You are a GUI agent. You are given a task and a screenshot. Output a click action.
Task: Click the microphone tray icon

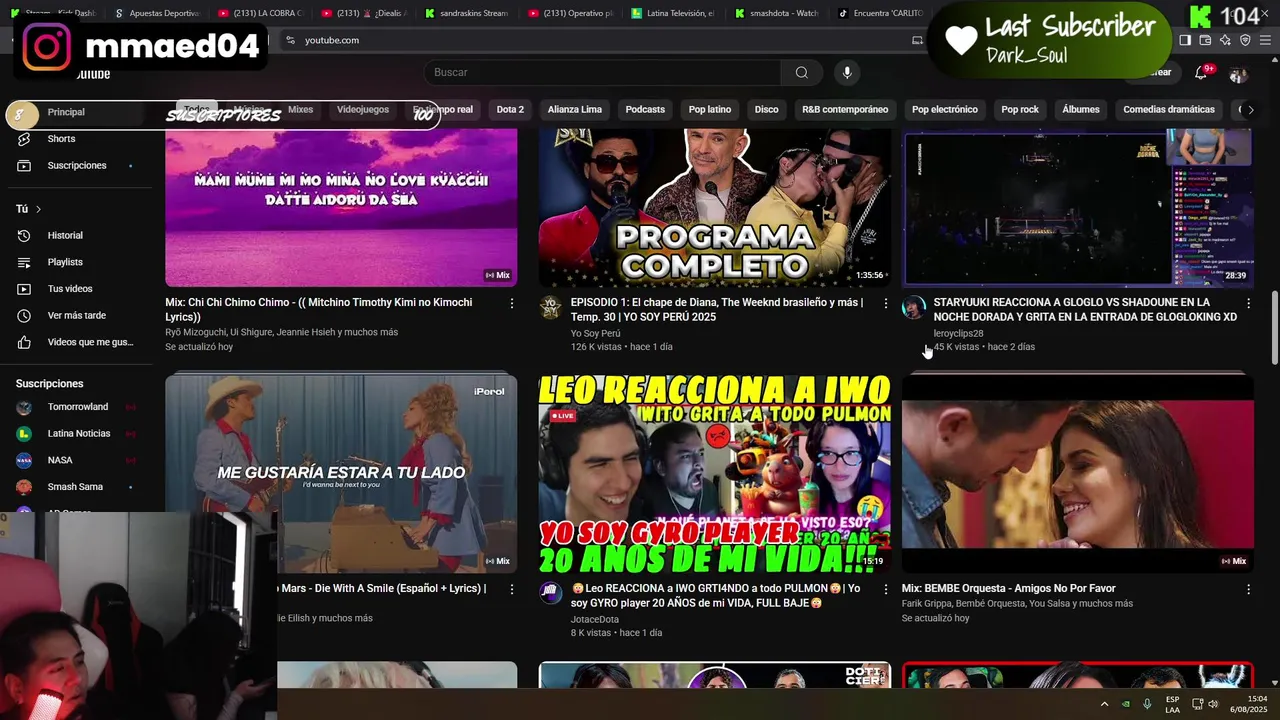tap(1147, 704)
